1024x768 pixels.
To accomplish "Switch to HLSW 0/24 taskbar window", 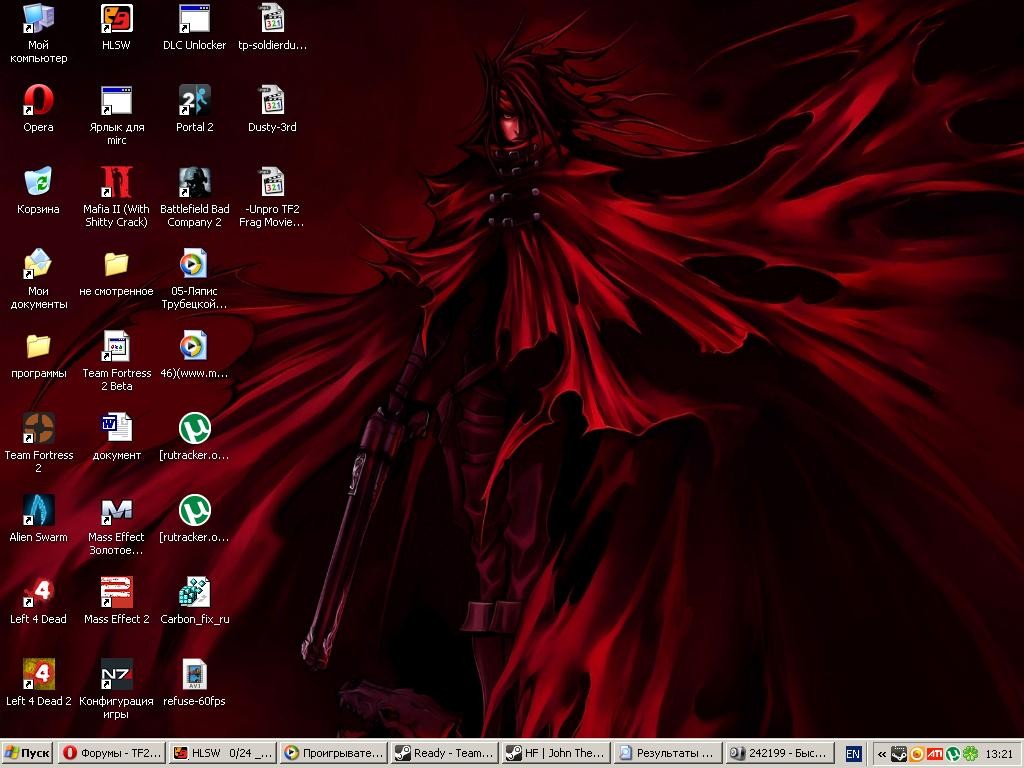I will pyautogui.click(x=222, y=753).
